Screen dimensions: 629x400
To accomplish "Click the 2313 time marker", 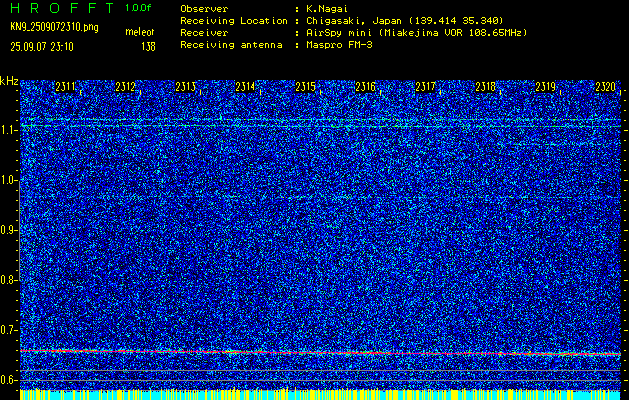I will (x=185, y=87).
